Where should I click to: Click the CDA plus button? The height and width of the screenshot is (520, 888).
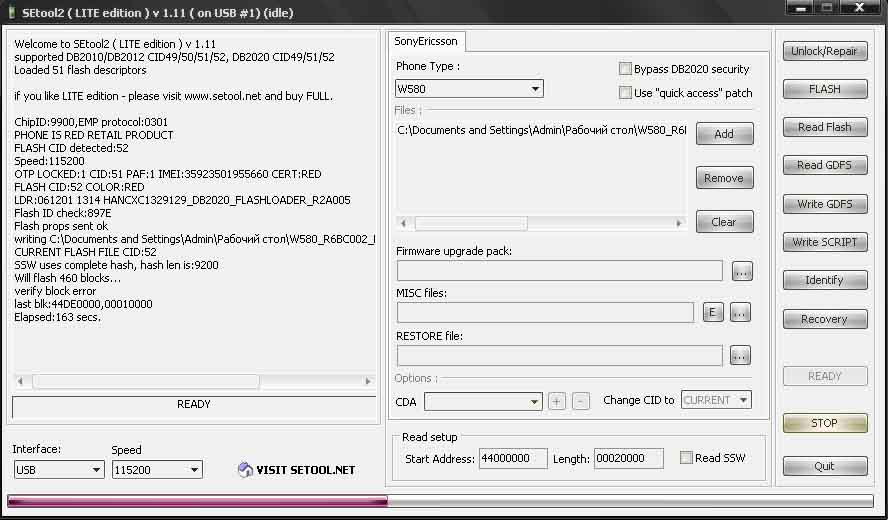tap(557, 402)
